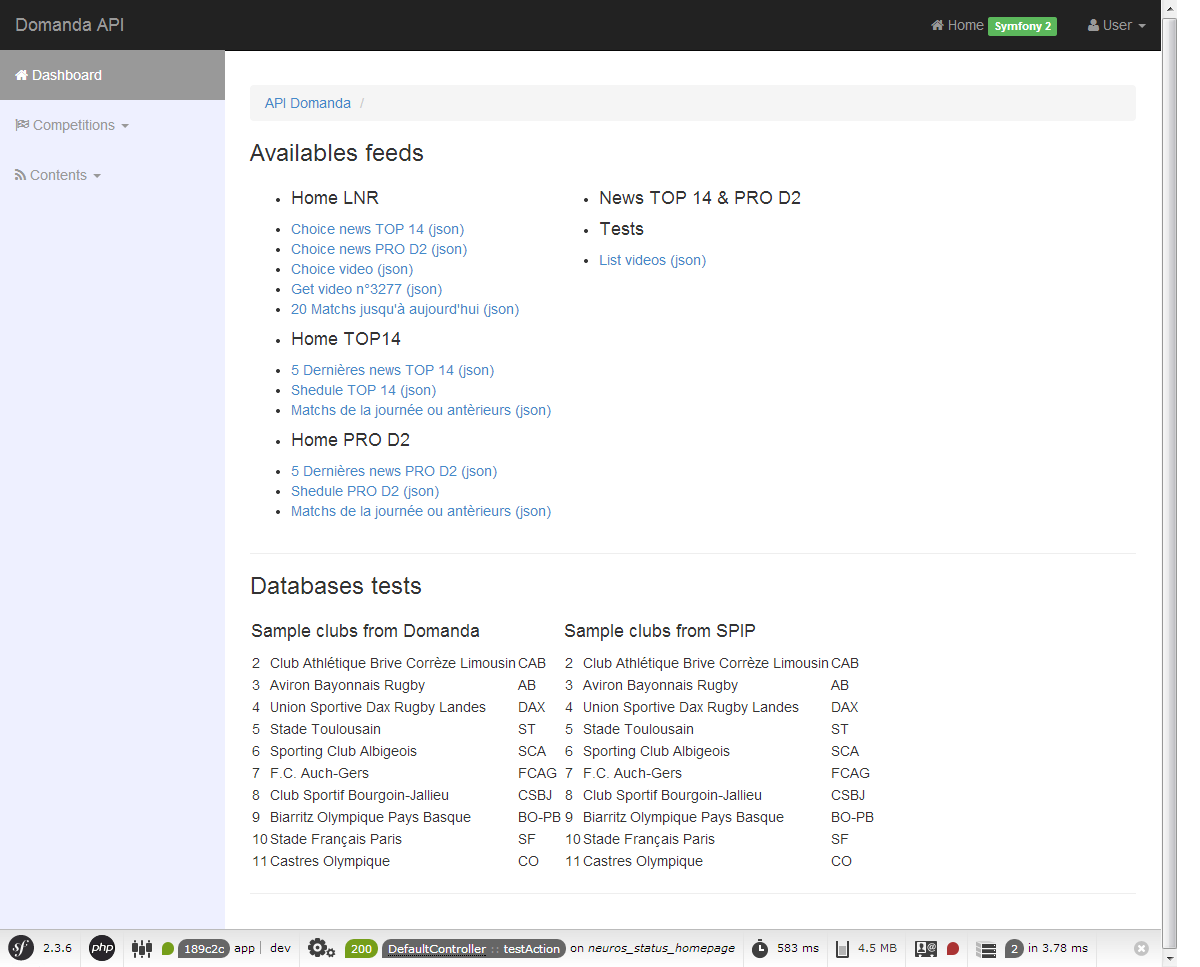
Task: Click the memory usage icon
Action: click(x=843, y=948)
